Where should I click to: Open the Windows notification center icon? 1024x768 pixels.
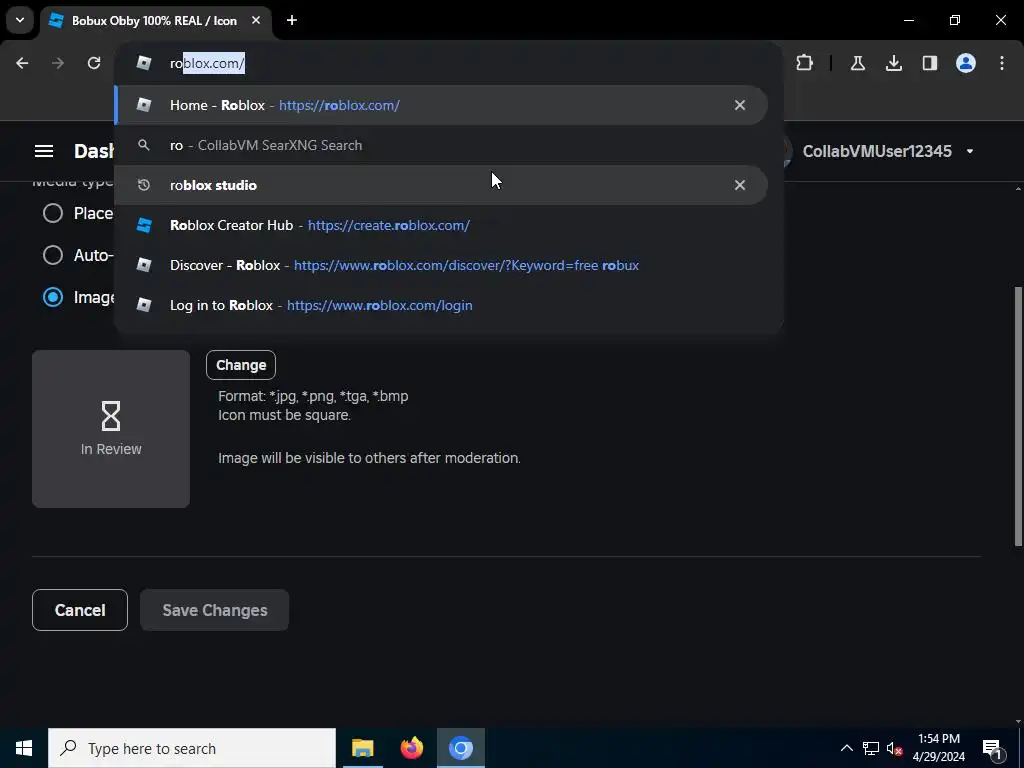click(992, 748)
